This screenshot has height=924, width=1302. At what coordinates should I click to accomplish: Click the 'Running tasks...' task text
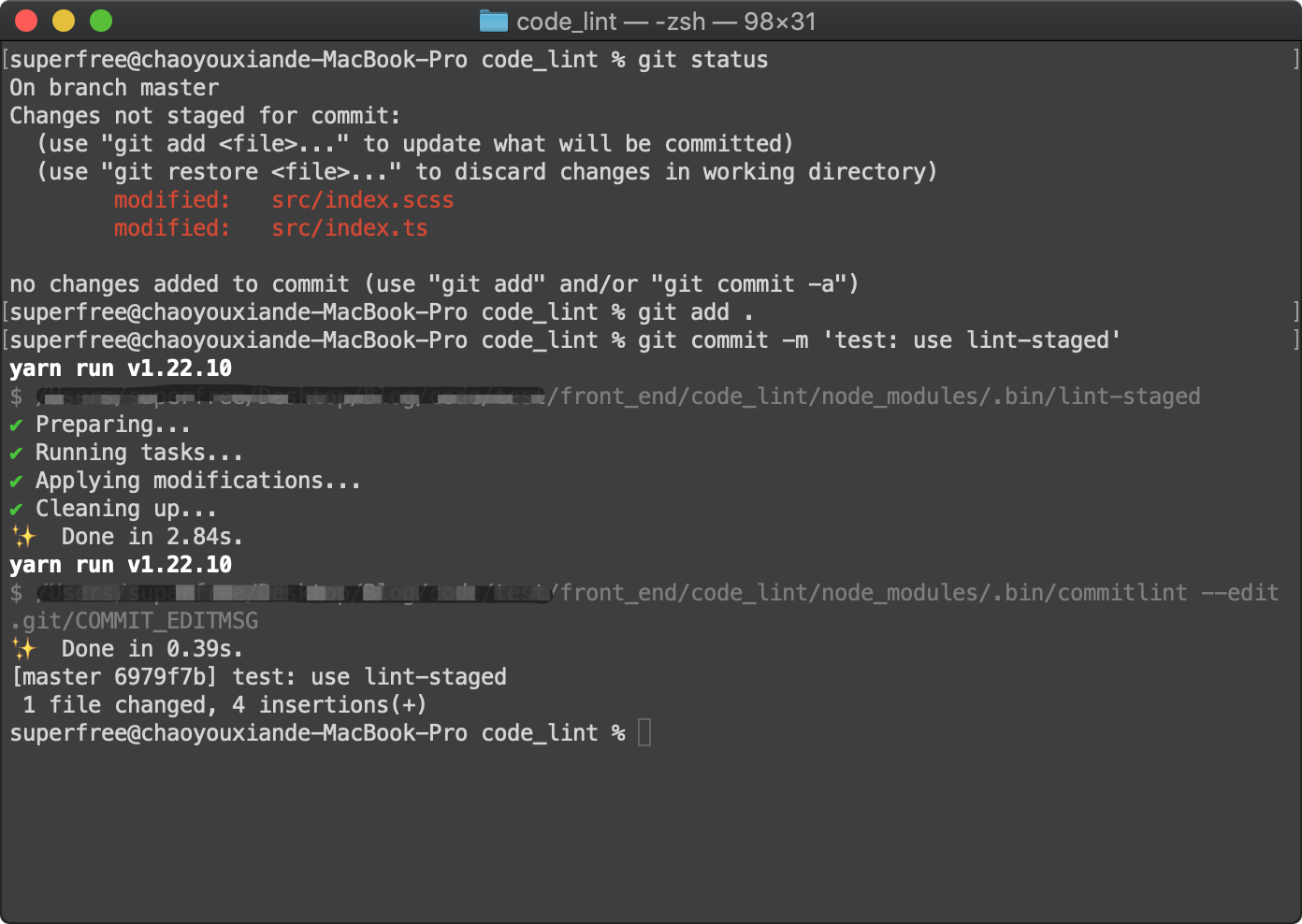point(139,453)
